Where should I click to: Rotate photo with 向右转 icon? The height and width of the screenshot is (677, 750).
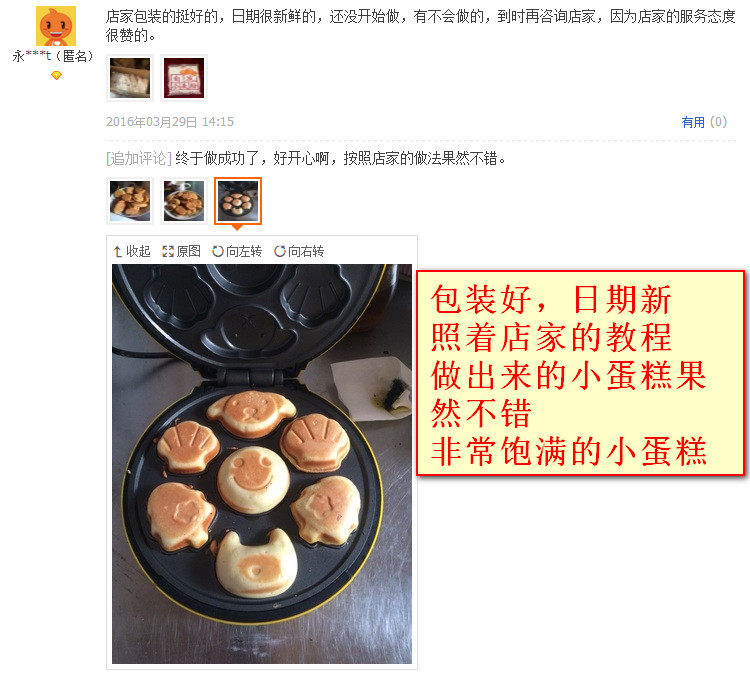(x=279, y=251)
